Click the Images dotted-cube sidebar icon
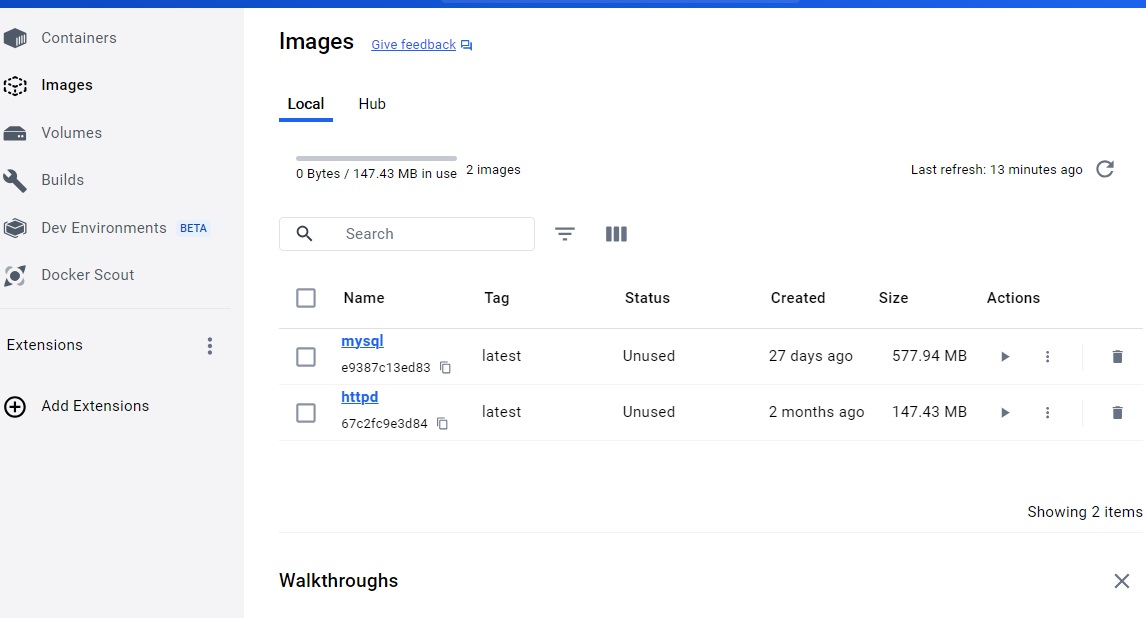This screenshot has height=618, width=1146. (x=15, y=85)
